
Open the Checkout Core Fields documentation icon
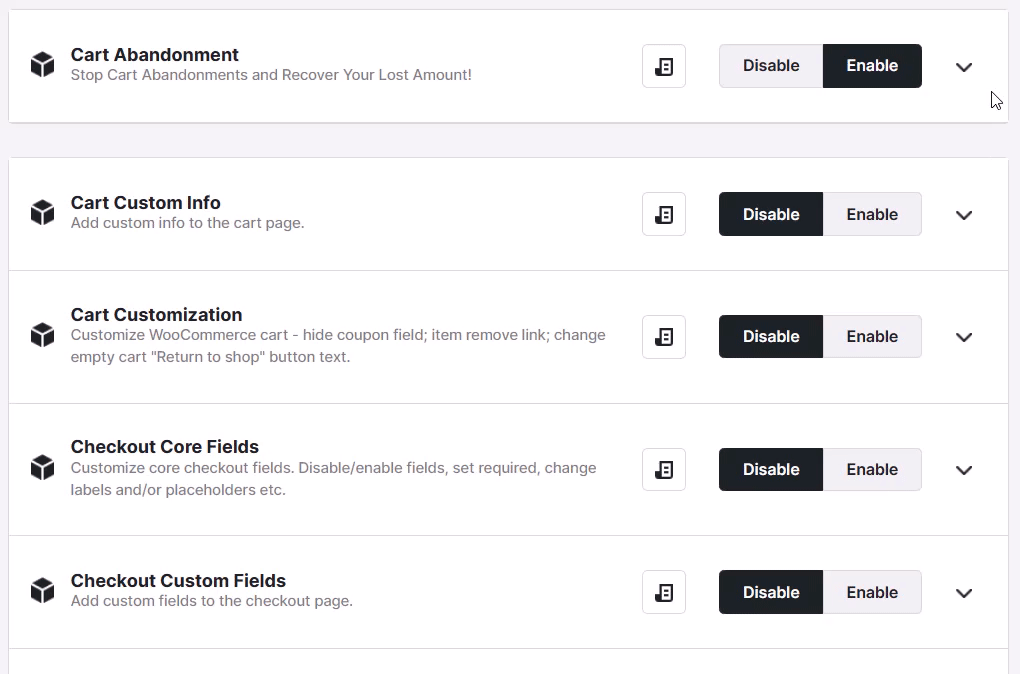click(664, 469)
